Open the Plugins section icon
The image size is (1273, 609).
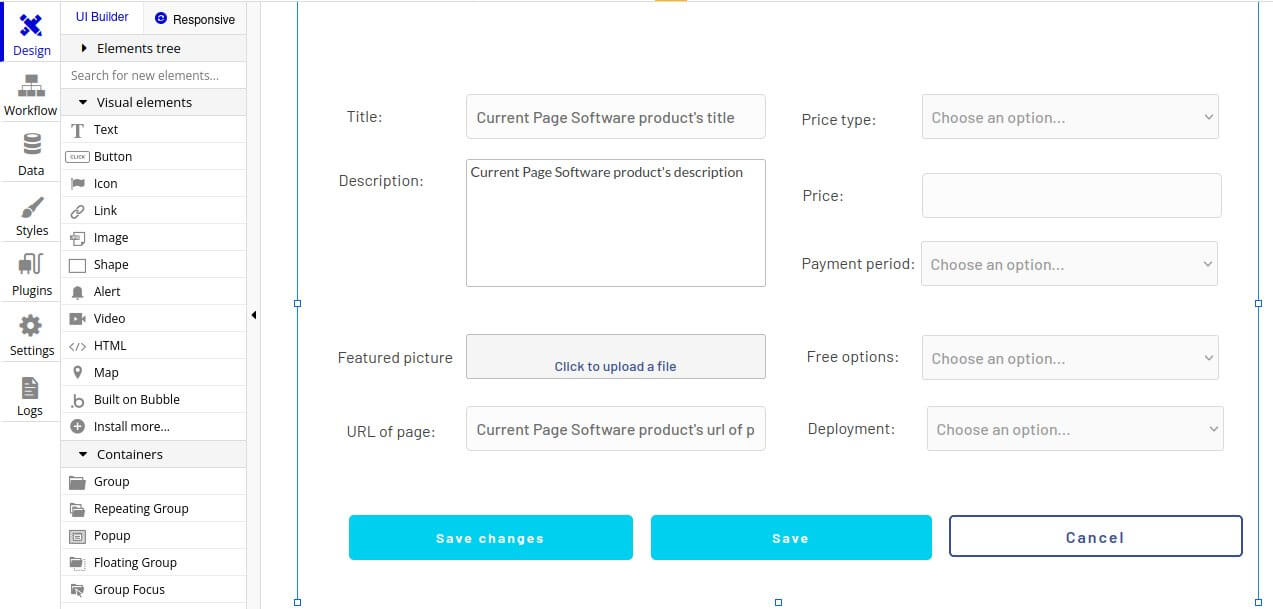tap(31, 266)
